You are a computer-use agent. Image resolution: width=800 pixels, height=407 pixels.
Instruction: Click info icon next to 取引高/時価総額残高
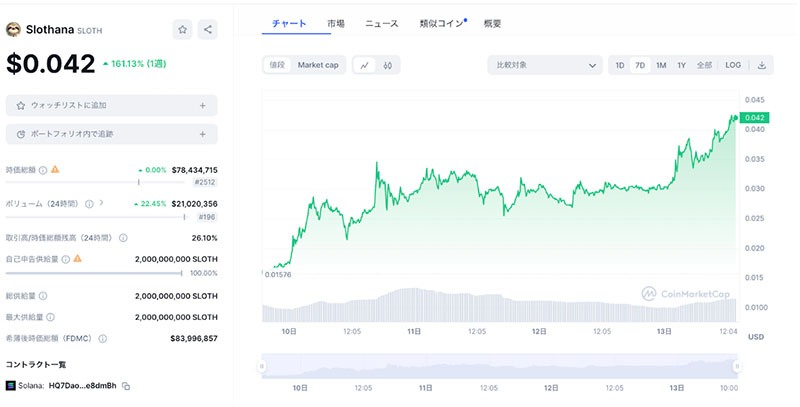tap(123, 238)
